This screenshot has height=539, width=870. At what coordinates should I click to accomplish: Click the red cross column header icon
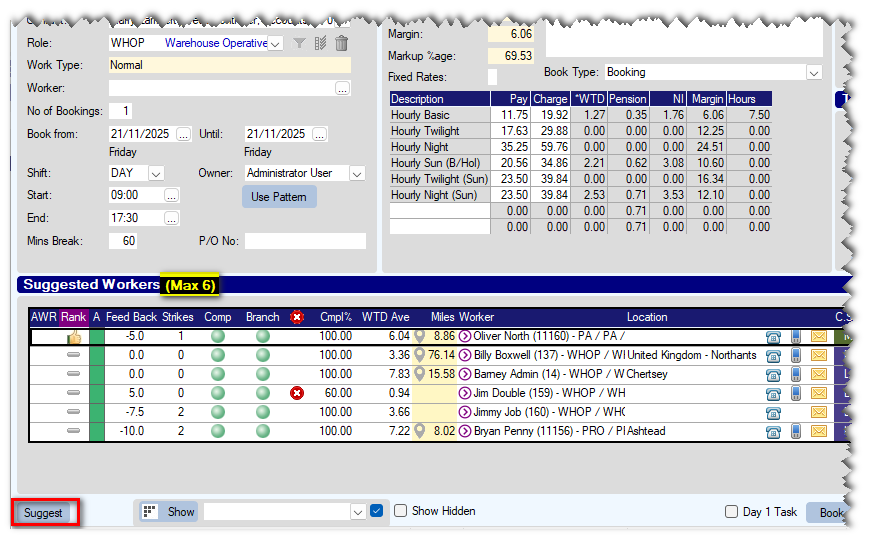pyautogui.click(x=297, y=317)
